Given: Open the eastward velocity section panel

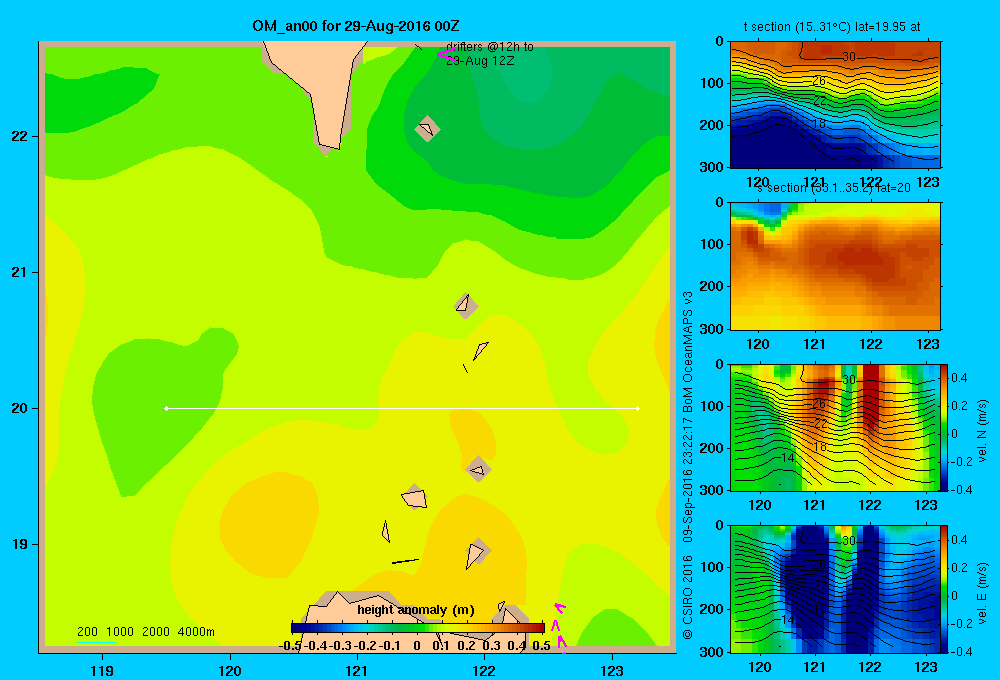Looking at the screenshot, I should pos(835,589).
